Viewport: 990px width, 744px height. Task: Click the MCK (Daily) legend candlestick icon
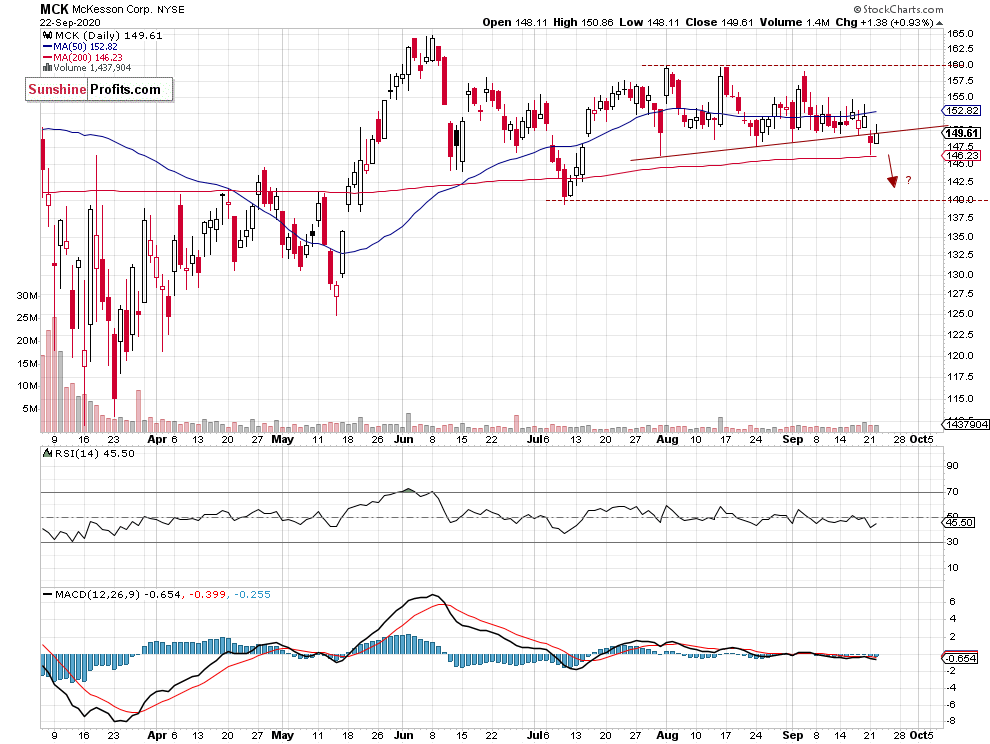tap(47, 35)
